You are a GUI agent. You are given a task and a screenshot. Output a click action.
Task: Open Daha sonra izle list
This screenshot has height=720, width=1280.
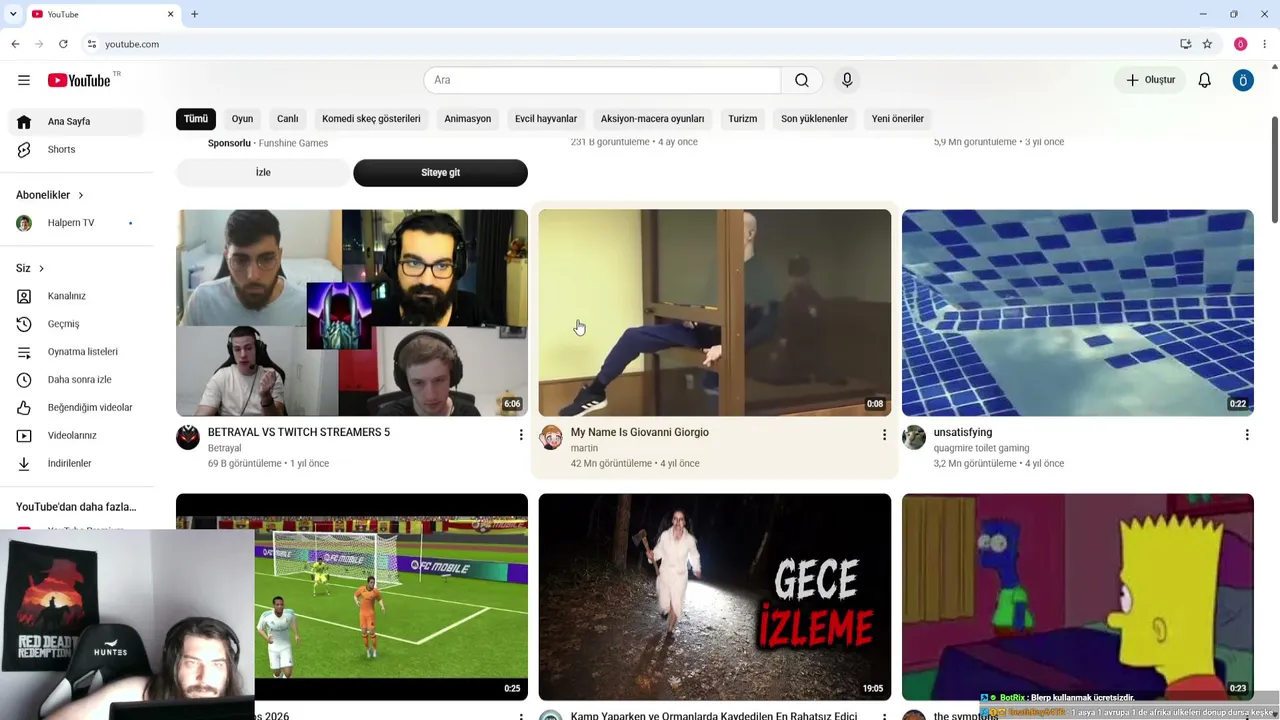pyautogui.click(x=76, y=380)
